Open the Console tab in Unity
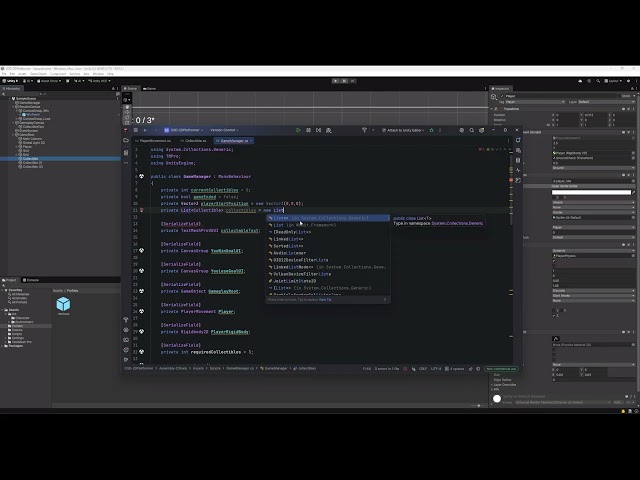Screen dimensions: 640x480 [31, 280]
